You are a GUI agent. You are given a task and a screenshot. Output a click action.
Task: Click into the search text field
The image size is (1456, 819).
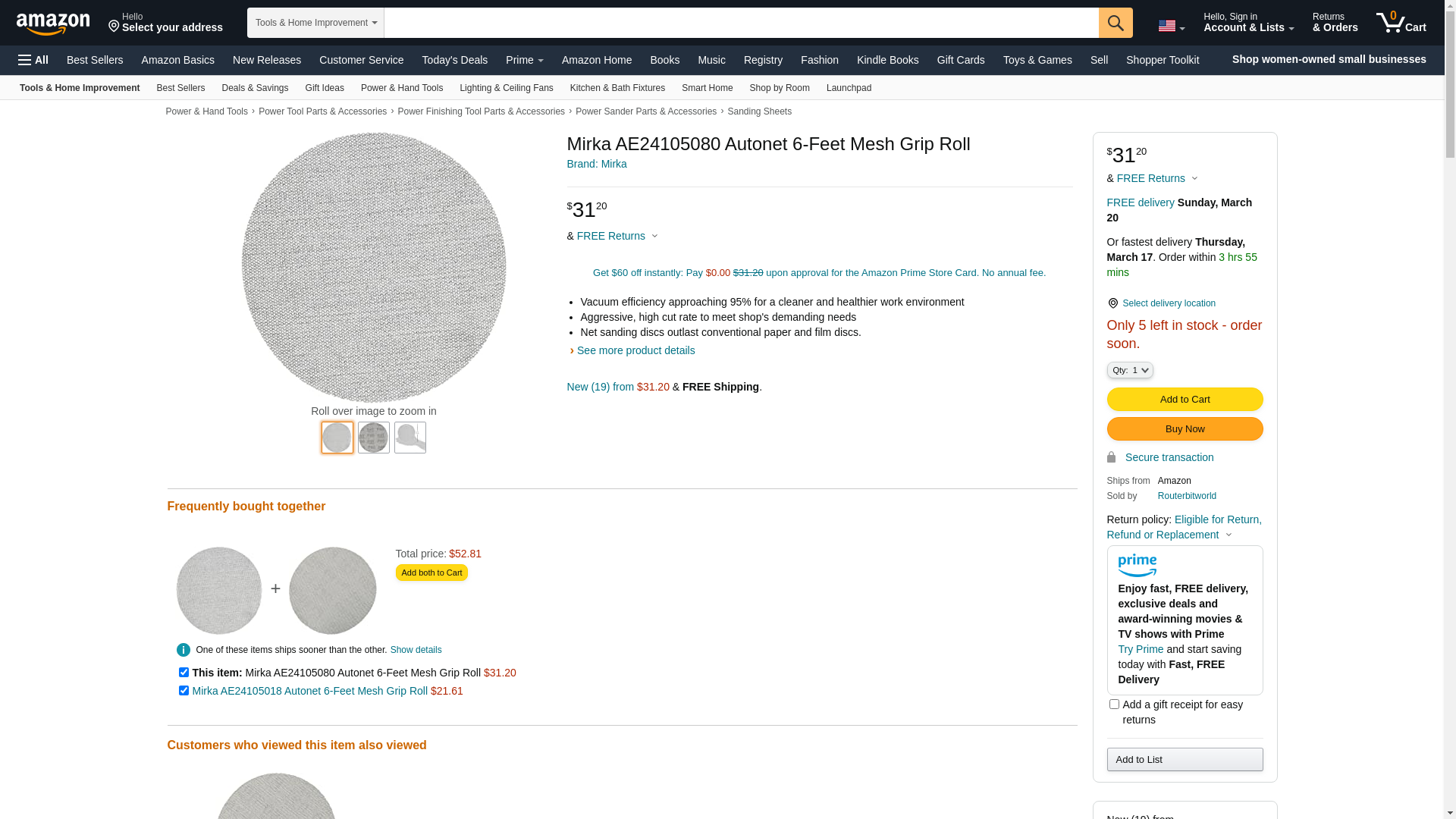740,23
